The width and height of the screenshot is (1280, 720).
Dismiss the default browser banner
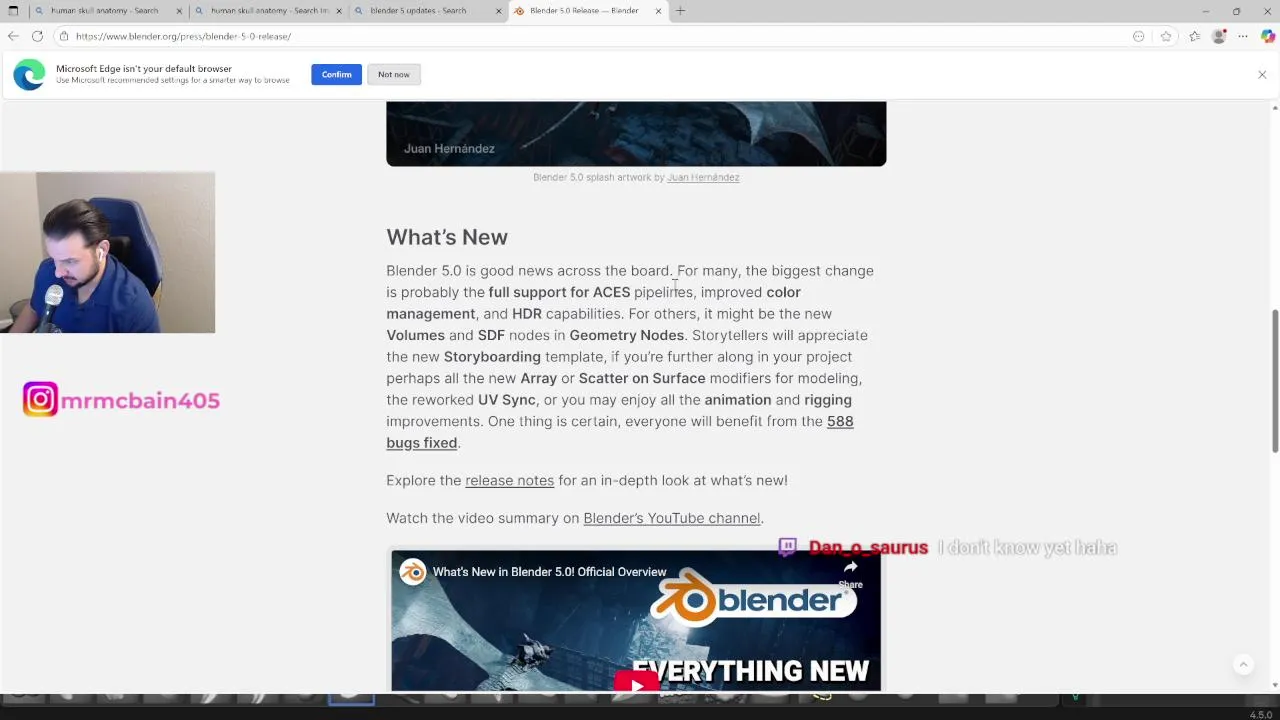[x=1262, y=75]
